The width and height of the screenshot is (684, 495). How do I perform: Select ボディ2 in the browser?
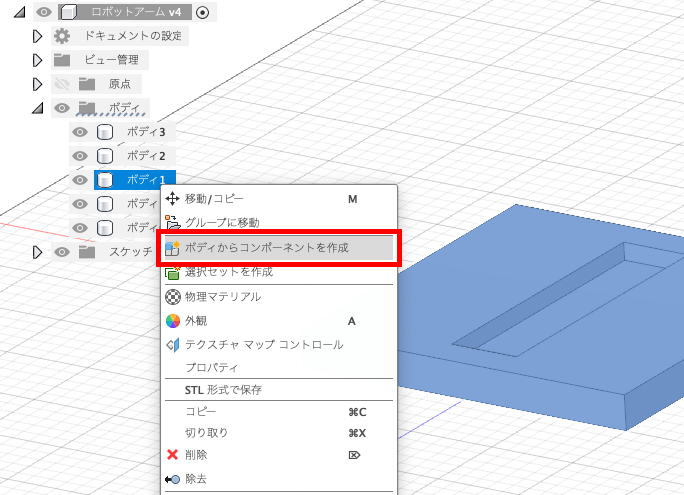click(146, 156)
